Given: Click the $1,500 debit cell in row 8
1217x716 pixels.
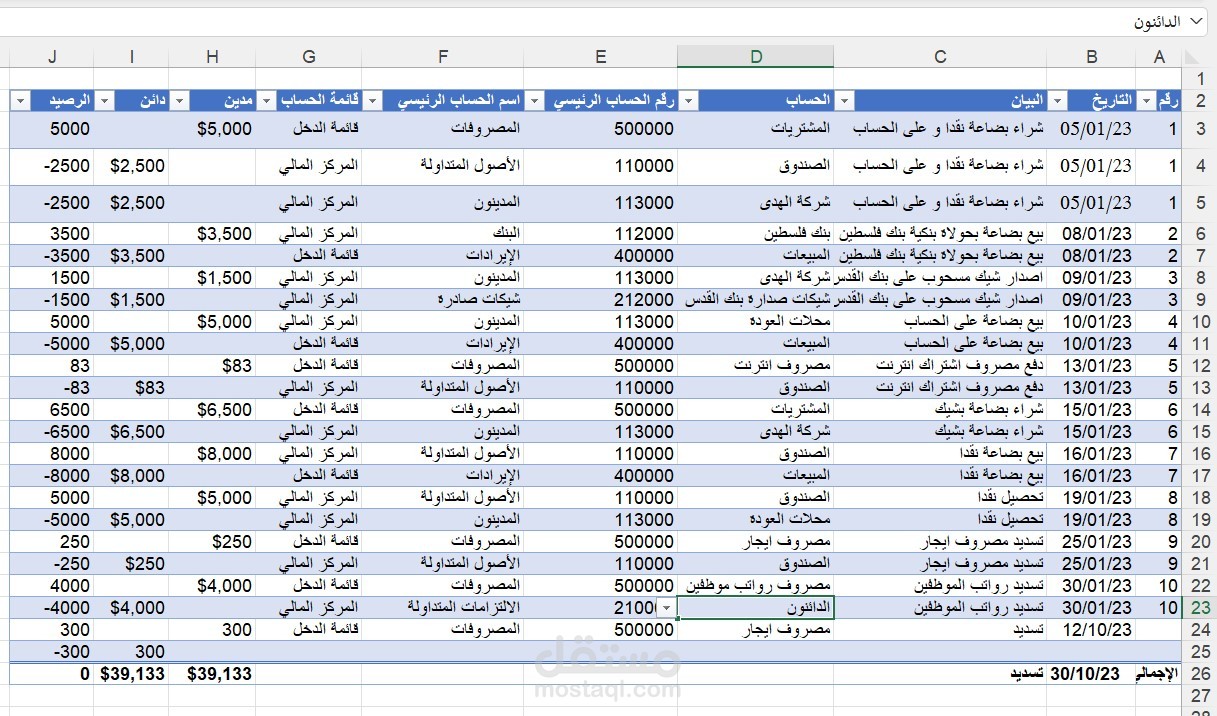Looking at the screenshot, I should tap(212, 278).
